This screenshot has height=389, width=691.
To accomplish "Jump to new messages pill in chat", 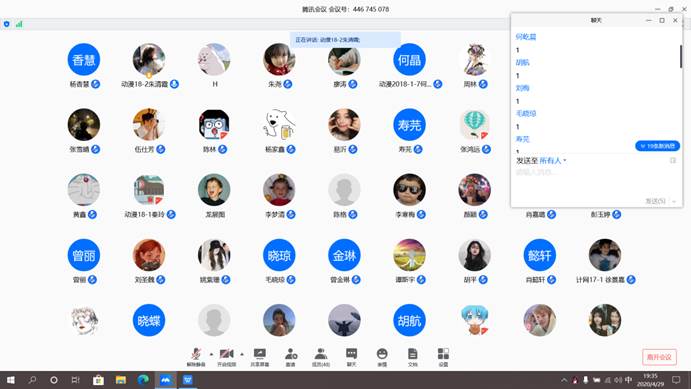I will pos(657,146).
